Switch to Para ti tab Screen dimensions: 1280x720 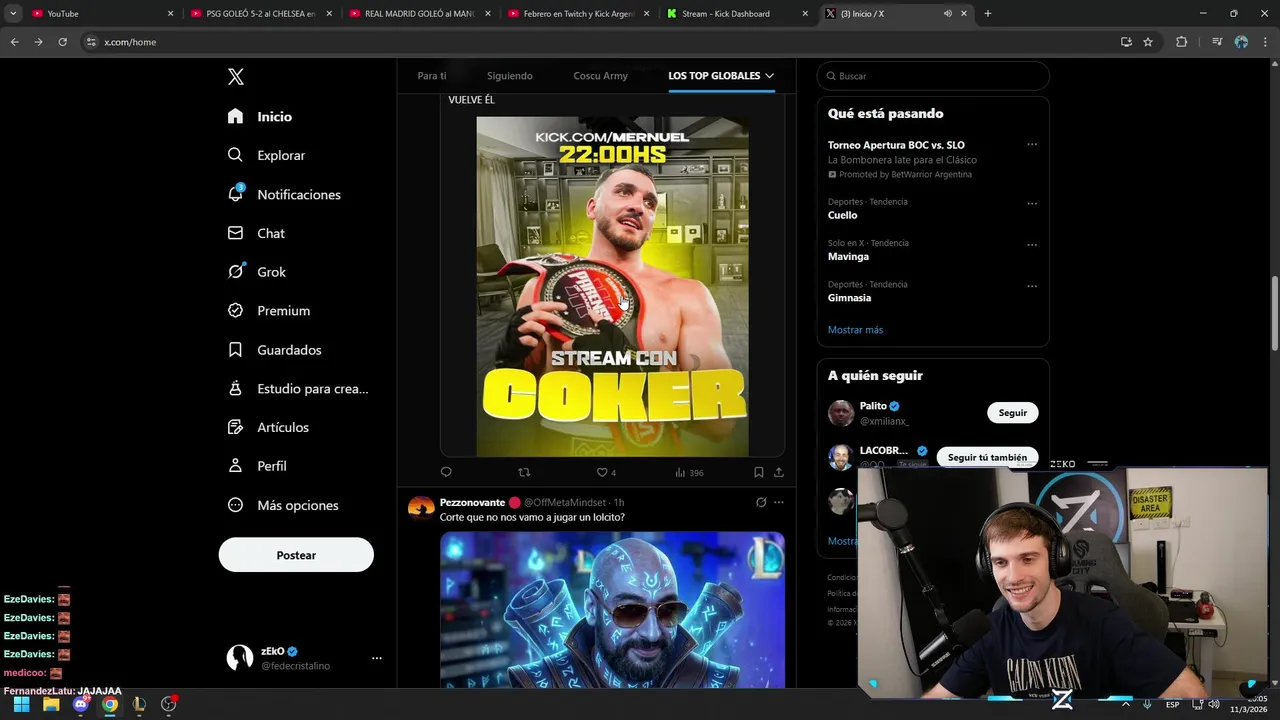432,76
